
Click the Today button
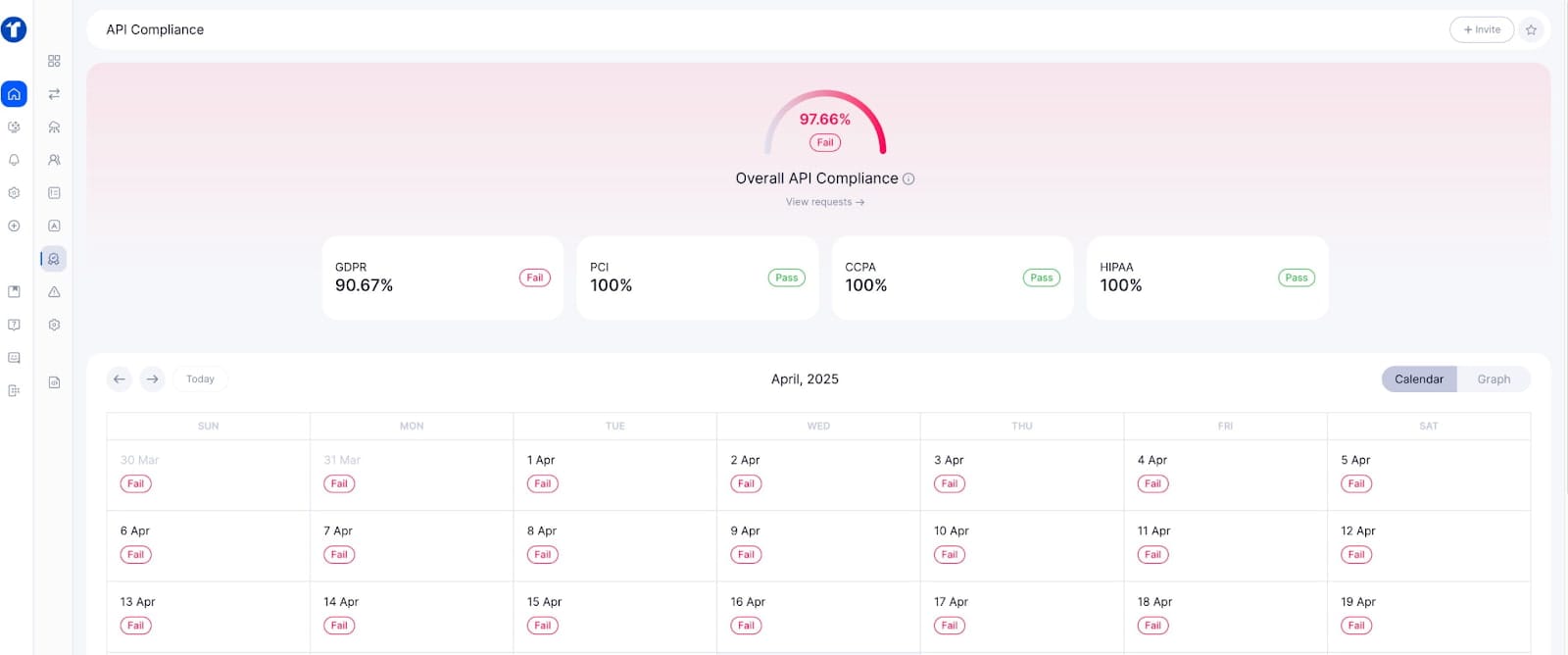pyautogui.click(x=200, y=378)
